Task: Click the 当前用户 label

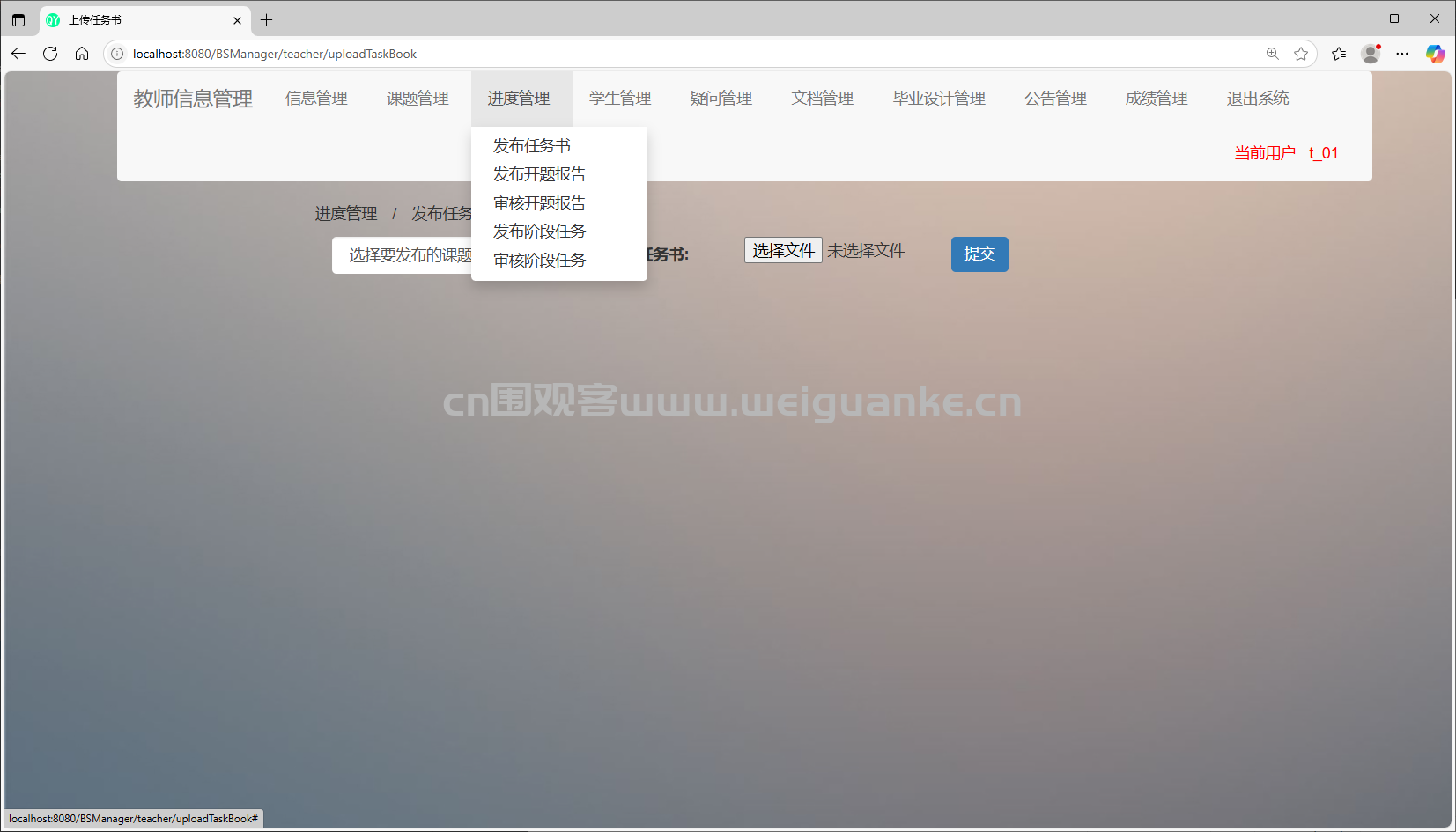Action: 1265,153
